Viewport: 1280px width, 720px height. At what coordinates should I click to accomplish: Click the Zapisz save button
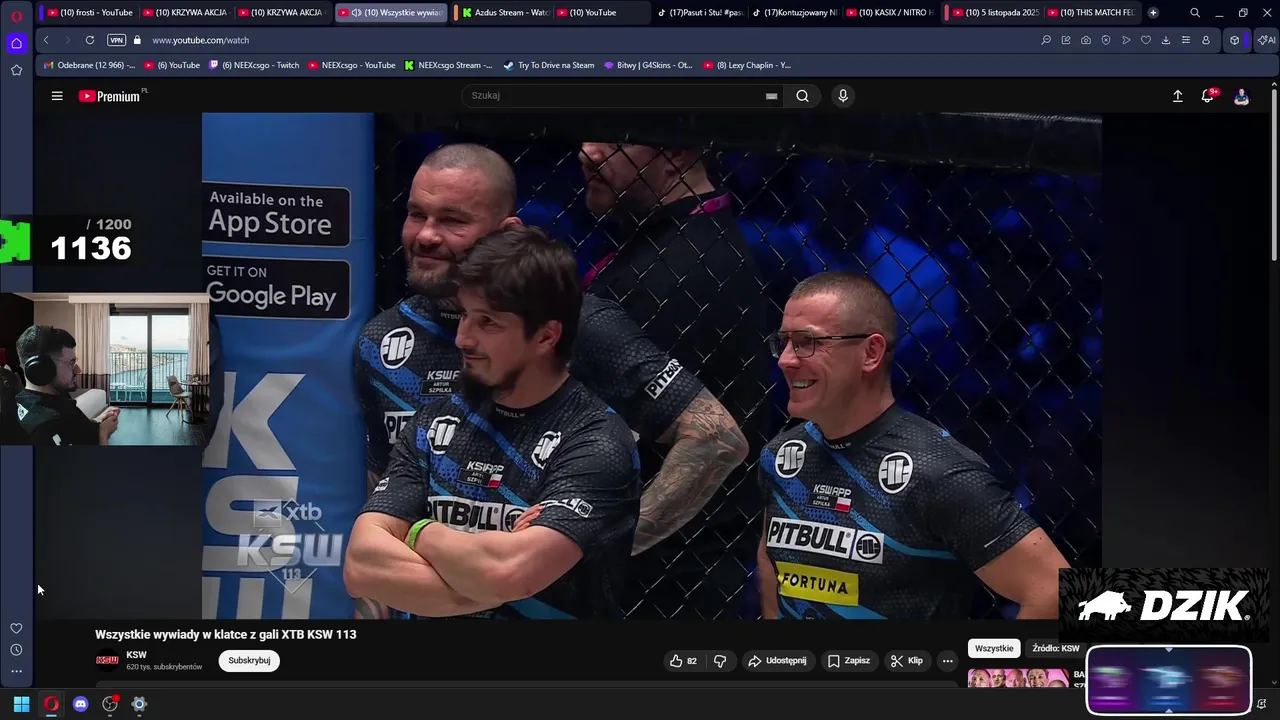pyautogui.click(x=849, y=661)
